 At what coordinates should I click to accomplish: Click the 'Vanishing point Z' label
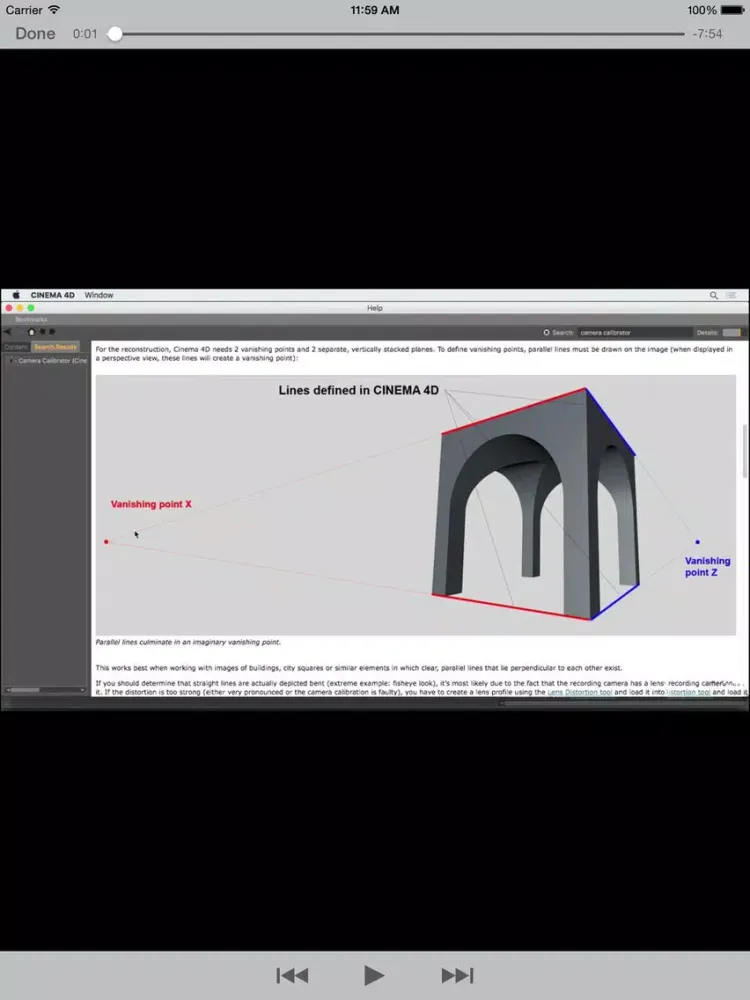pos(707,567)
